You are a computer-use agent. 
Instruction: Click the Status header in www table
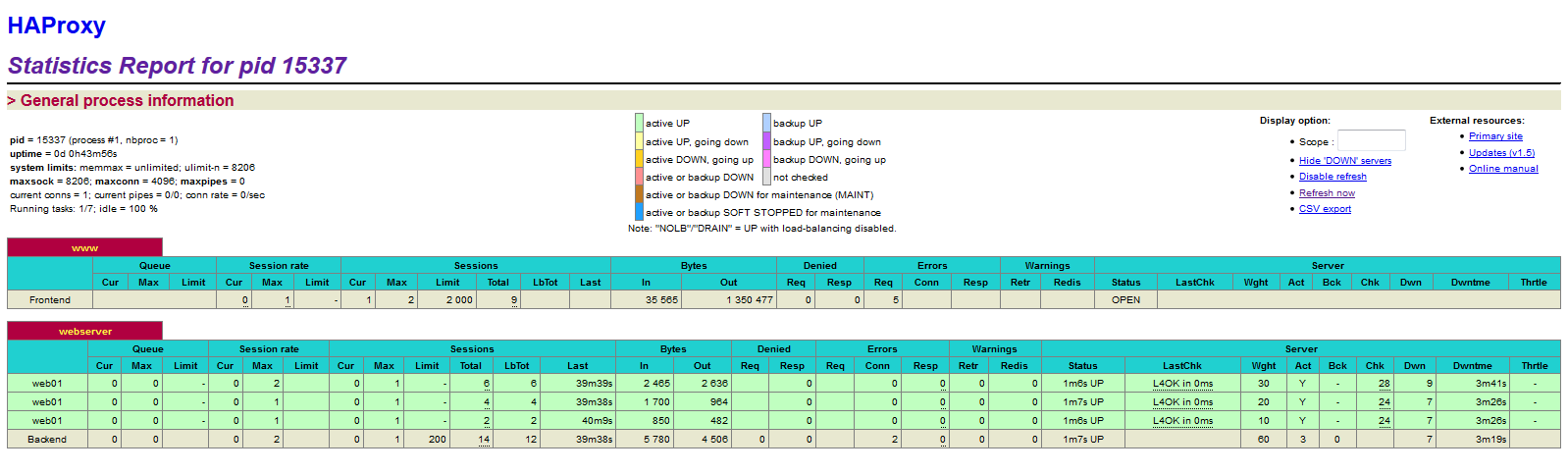(1125, 283)
